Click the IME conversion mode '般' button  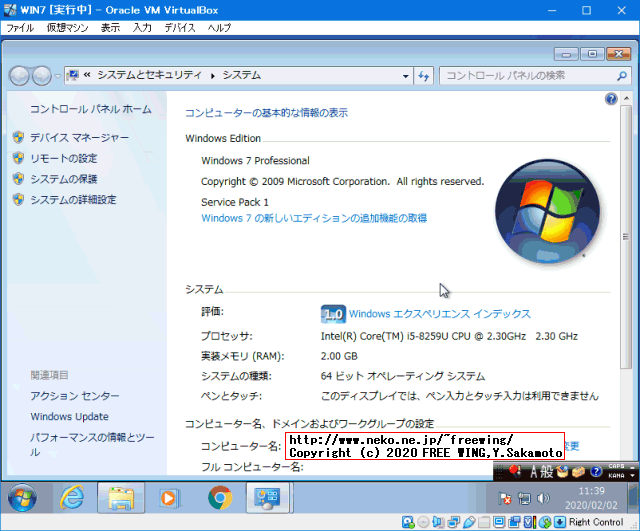547,472
